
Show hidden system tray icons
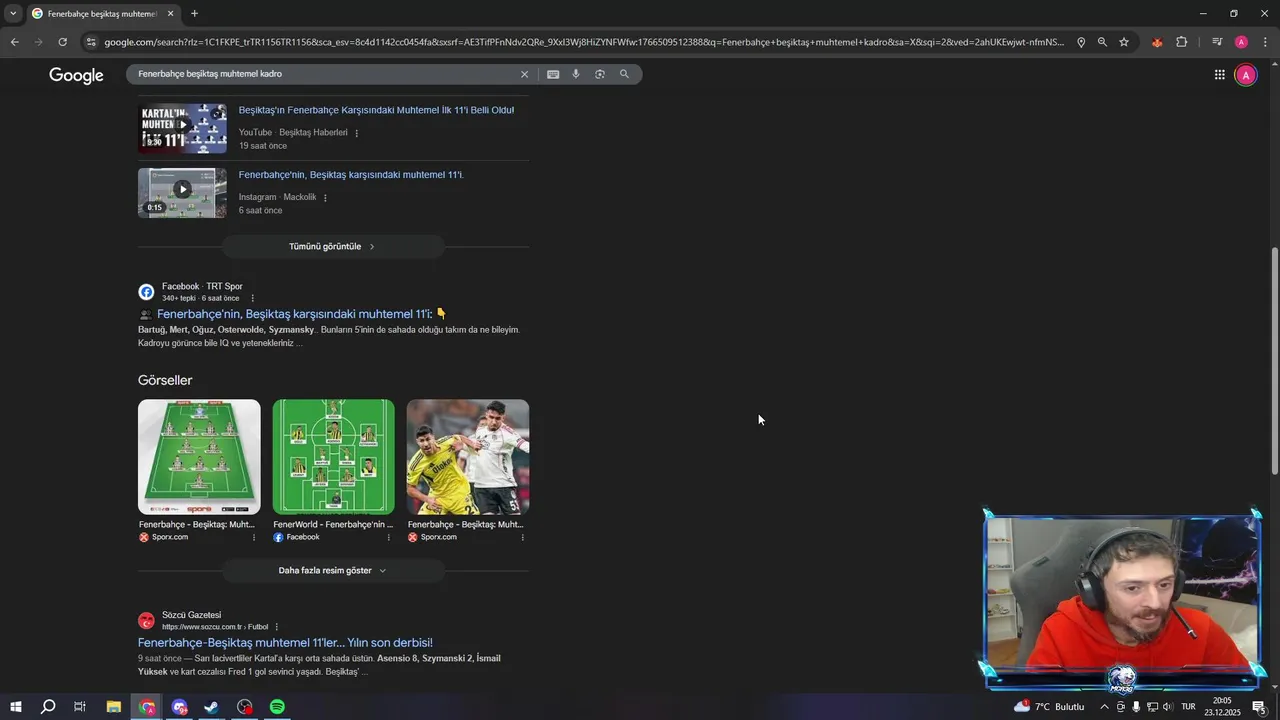point(1104,707)
